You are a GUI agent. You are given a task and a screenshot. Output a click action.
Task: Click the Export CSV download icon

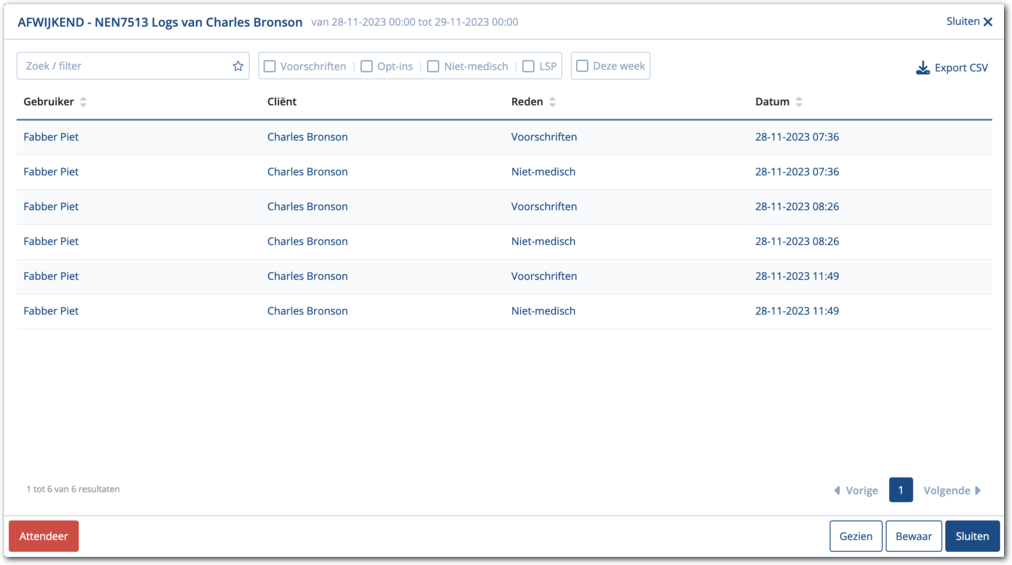click(x=923, y=68)
